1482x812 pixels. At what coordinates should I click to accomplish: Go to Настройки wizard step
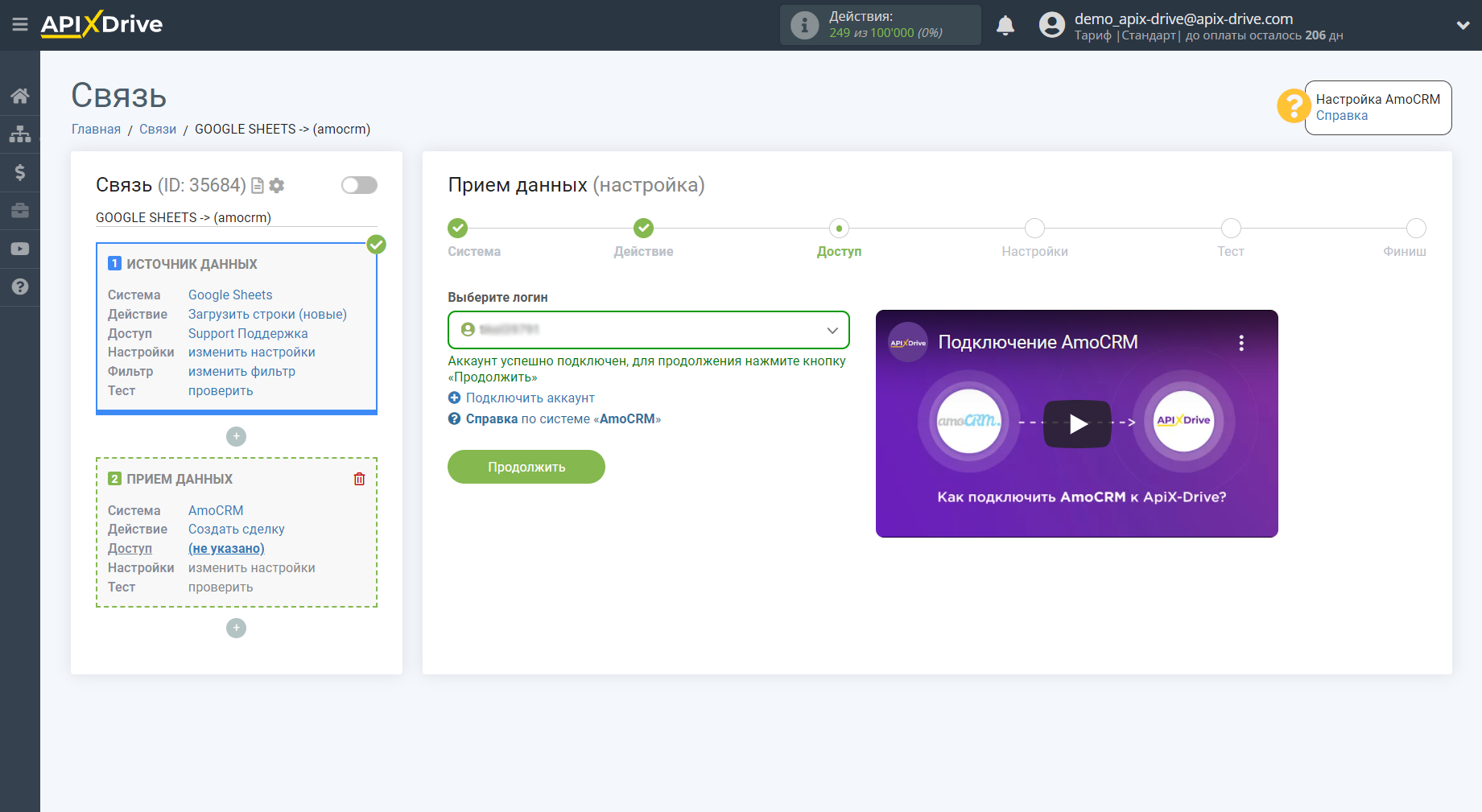click(1034, 229)
